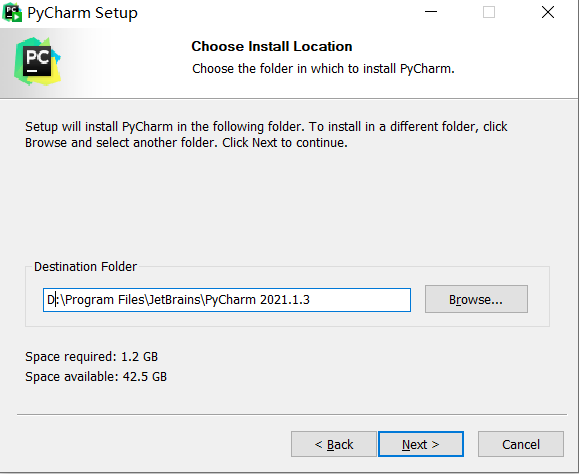
Task: Click the subtitle about choosing install folder
Action: (x=323, y=69)
